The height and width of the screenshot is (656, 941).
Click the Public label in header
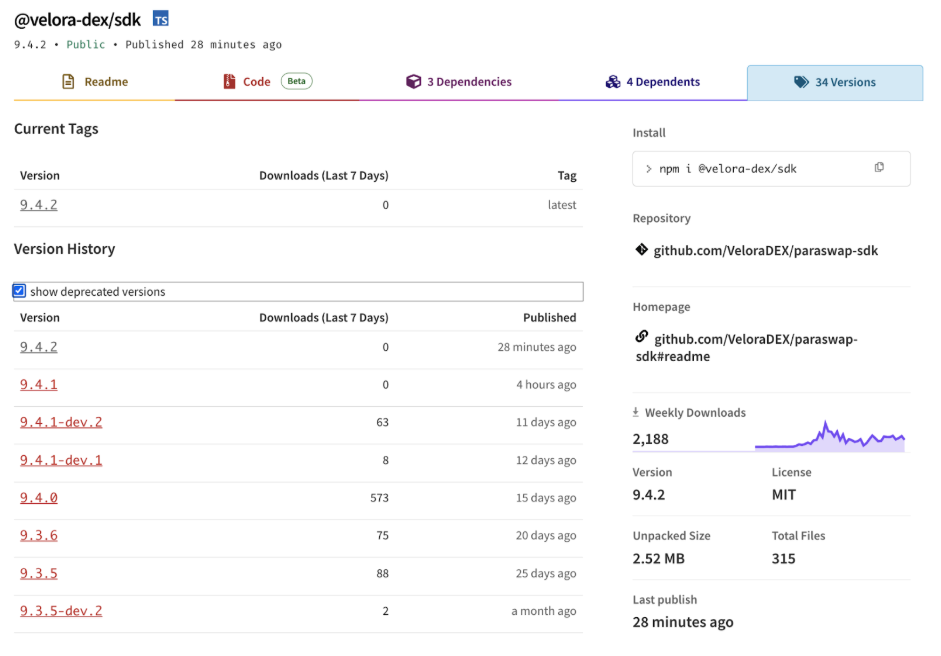click(85, 44)
